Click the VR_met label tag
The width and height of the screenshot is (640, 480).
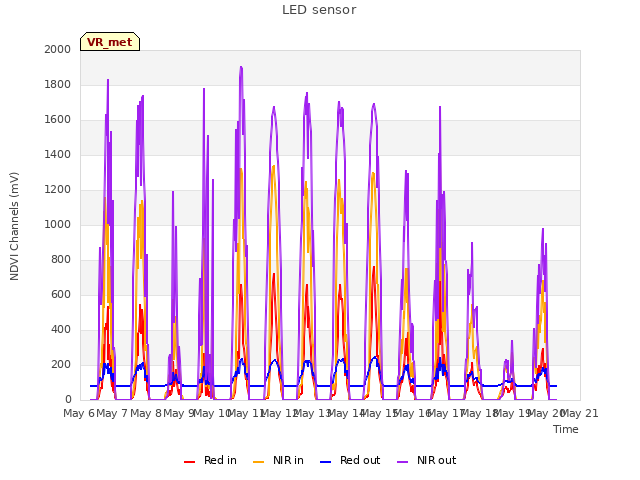[110, 42]
